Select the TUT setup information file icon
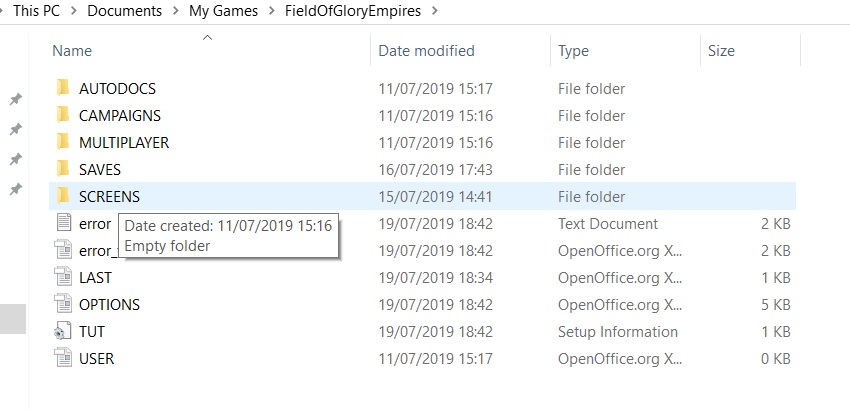 [63, 331]
